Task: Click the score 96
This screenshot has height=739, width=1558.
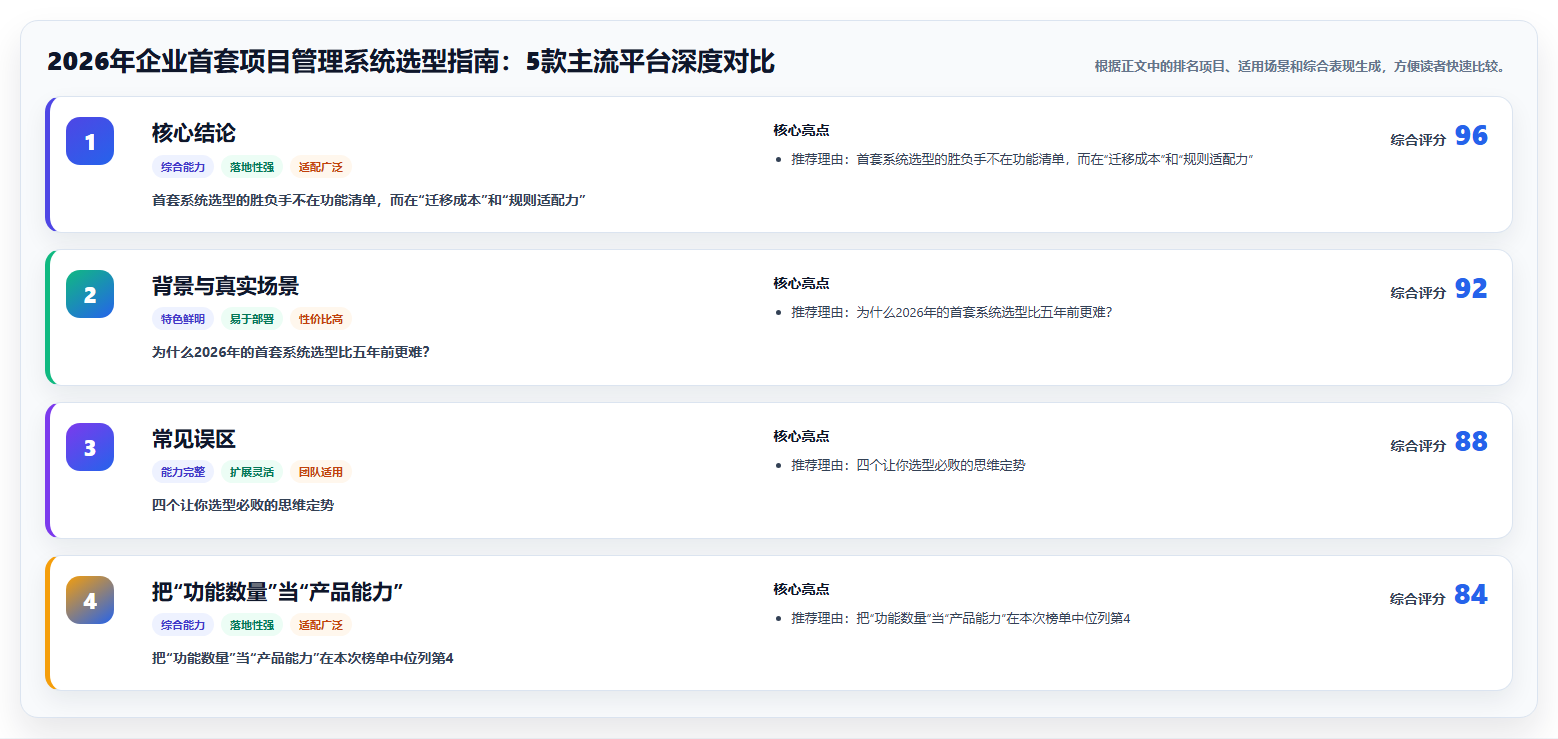Action: [1471, 136]
